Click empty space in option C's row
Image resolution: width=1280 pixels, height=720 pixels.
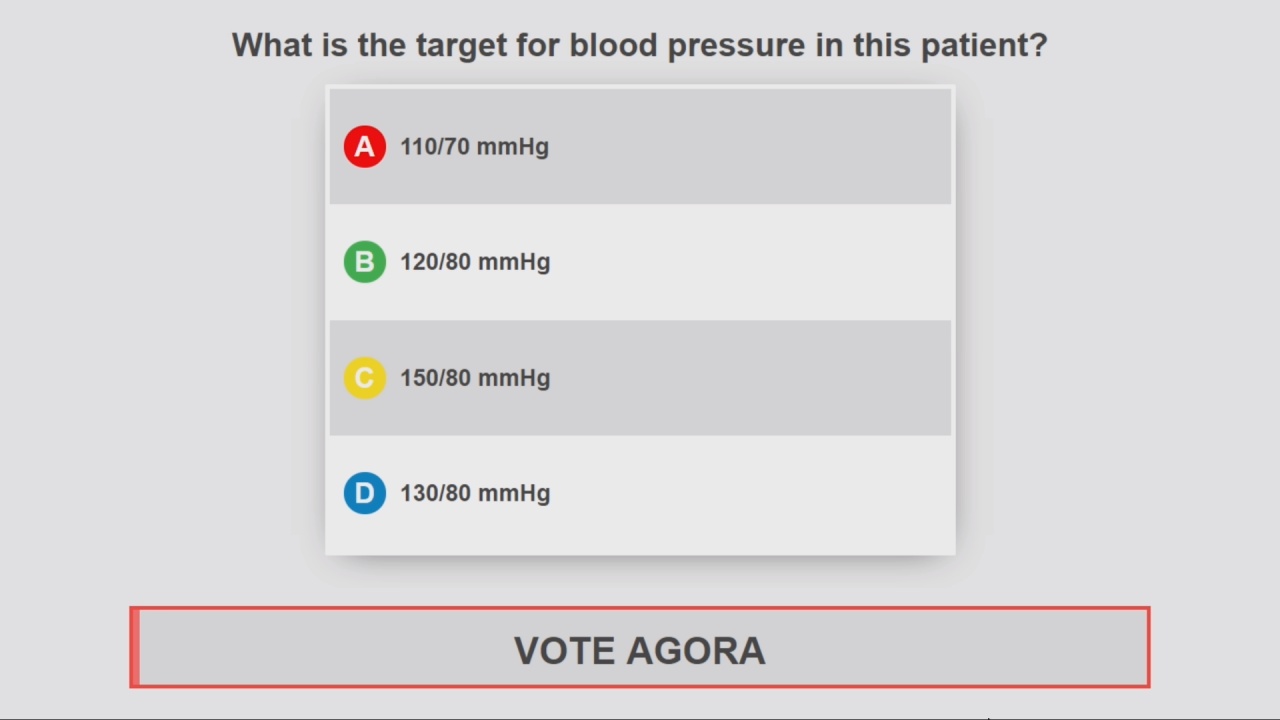pyautogui.click(x=750, y=378)
